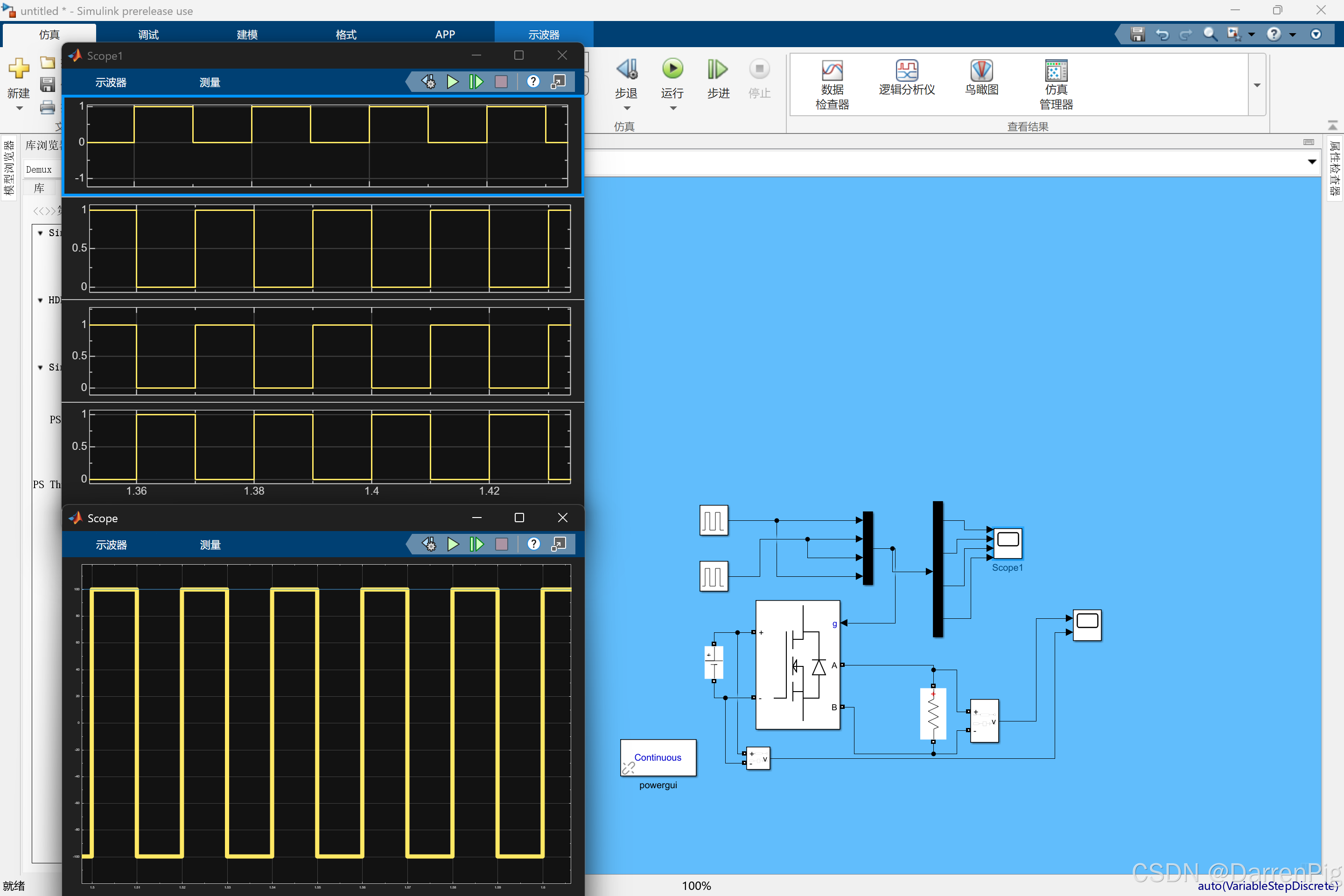1344x896 pixels.
Task: Select the powergui Continuous block
Action: 658,757
